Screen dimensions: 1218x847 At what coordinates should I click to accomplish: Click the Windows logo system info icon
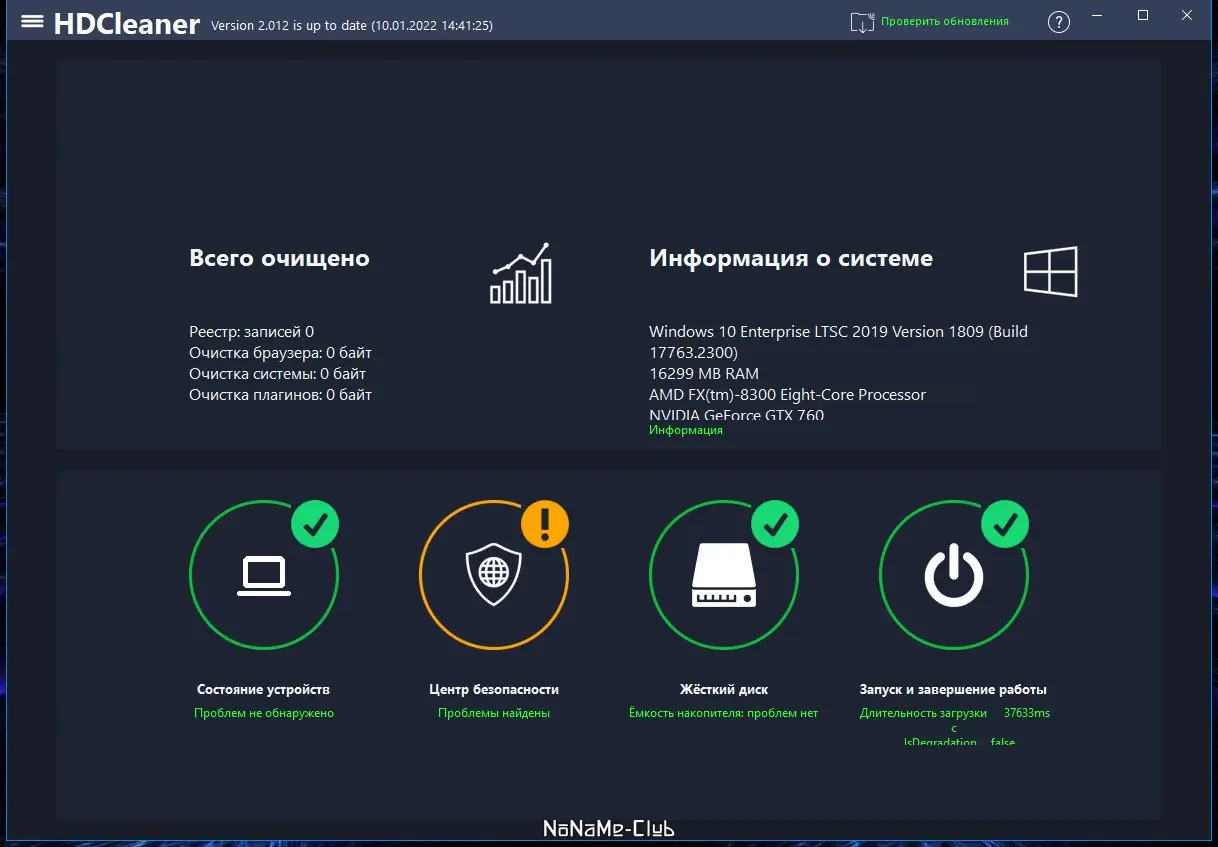pyautogui.click(x=1050, y=271)
